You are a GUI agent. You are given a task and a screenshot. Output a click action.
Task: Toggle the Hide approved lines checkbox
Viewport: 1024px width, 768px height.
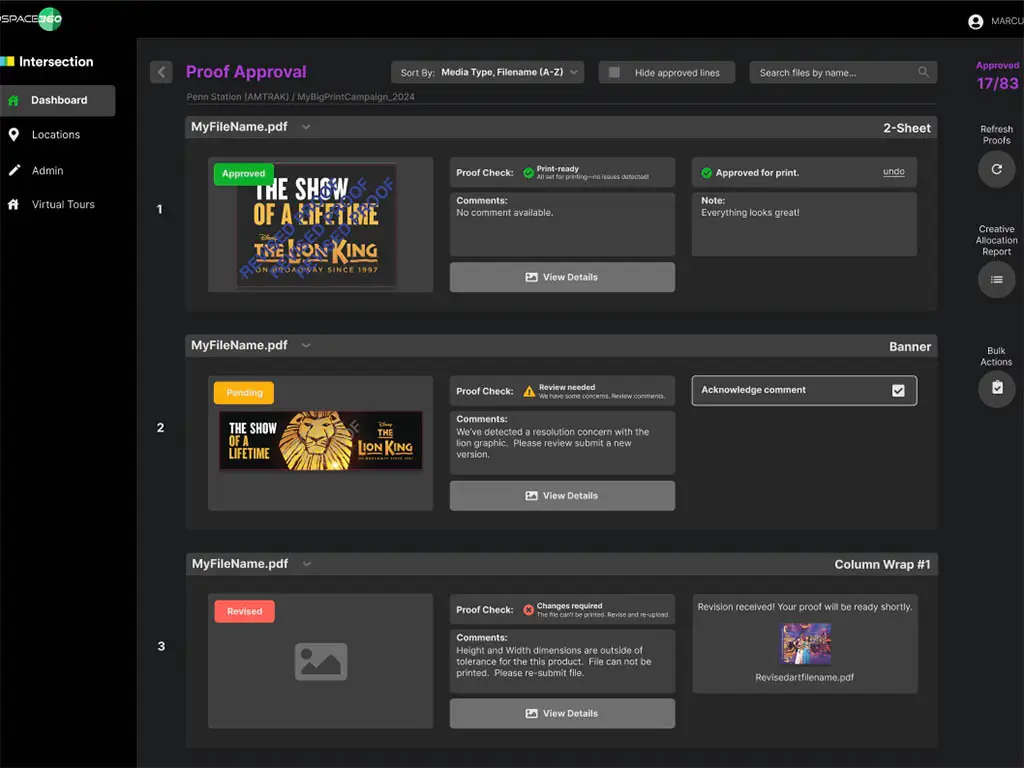tap(615, 72)
